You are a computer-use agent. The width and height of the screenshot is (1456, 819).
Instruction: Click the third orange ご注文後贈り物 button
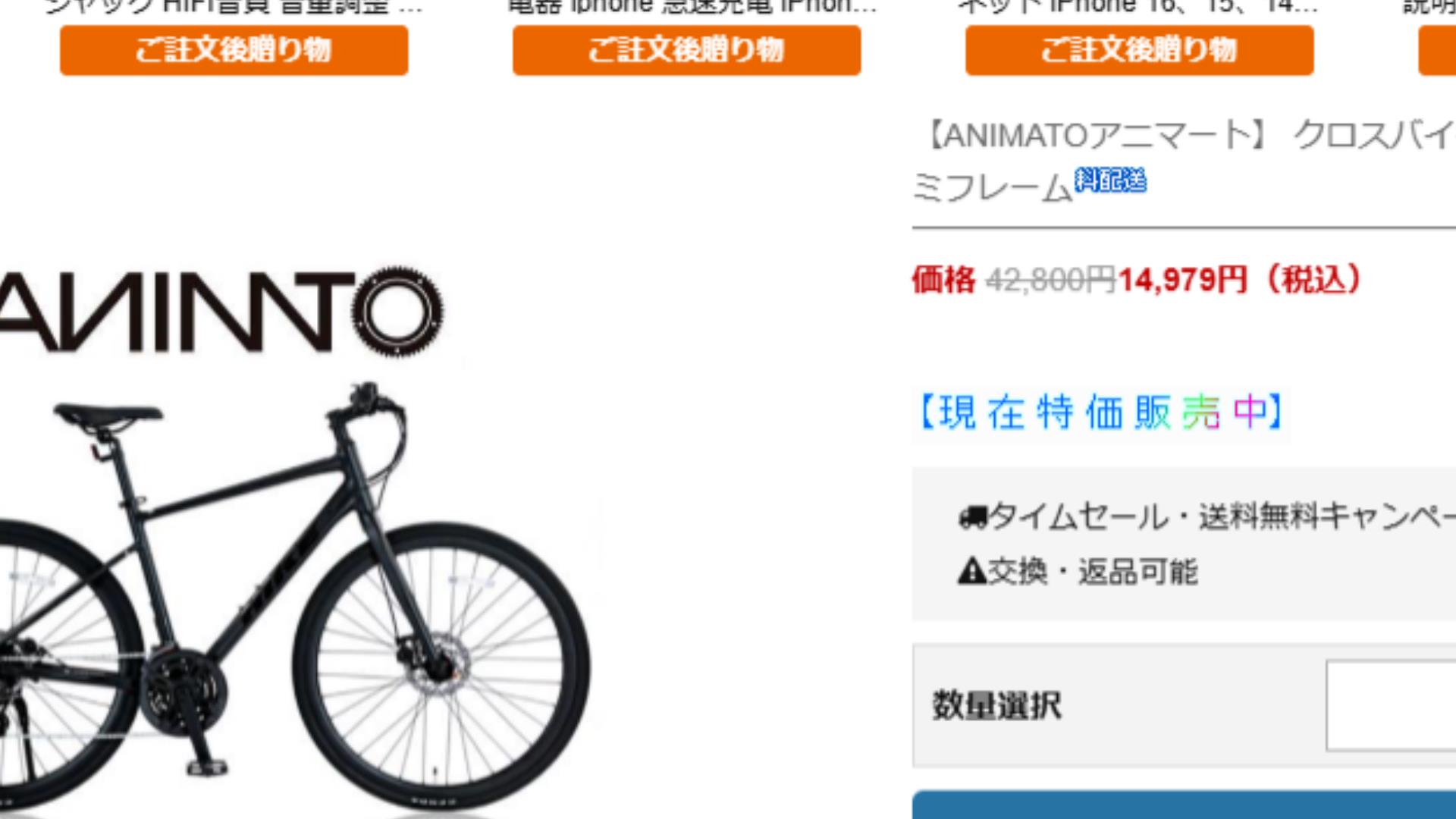[x=1139, y=50]
